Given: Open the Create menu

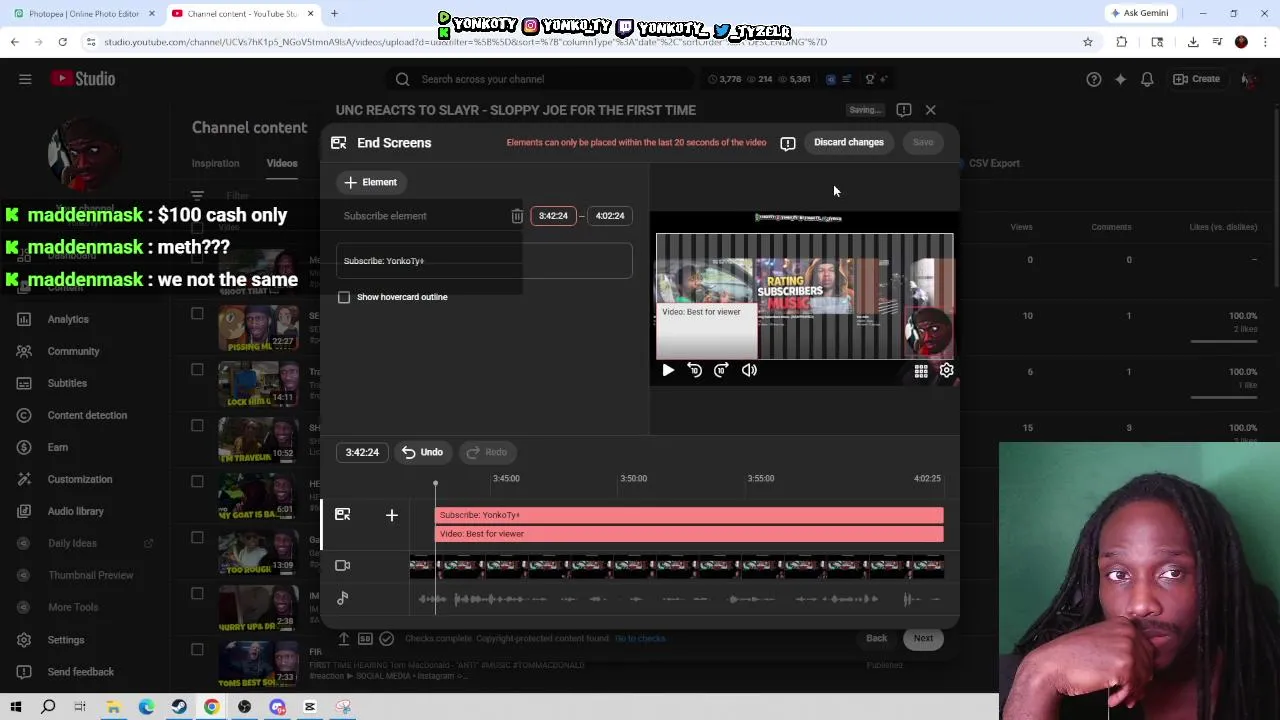Looking at the screenshot, I should click(x=1197, y=79).
